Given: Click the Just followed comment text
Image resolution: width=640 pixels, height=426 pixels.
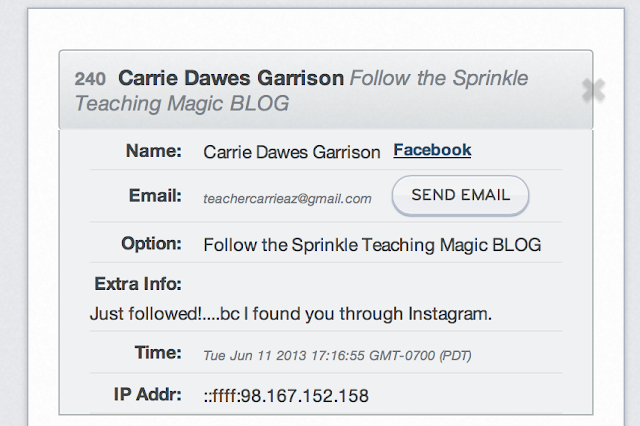Looking at the screenshot, I should 290,314.
